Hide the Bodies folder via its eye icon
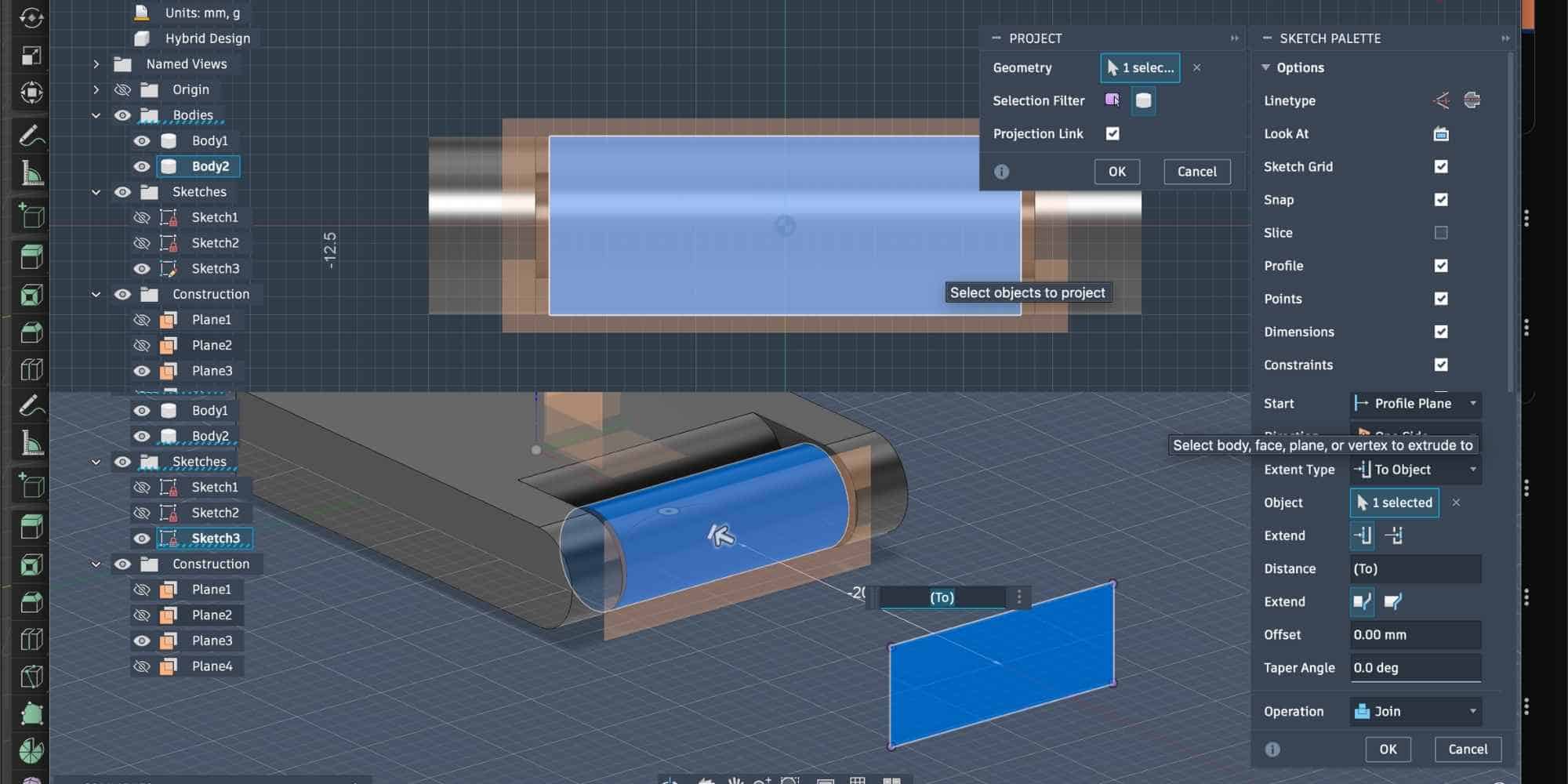Screen dimensions: 1568x784 point(122,115)
